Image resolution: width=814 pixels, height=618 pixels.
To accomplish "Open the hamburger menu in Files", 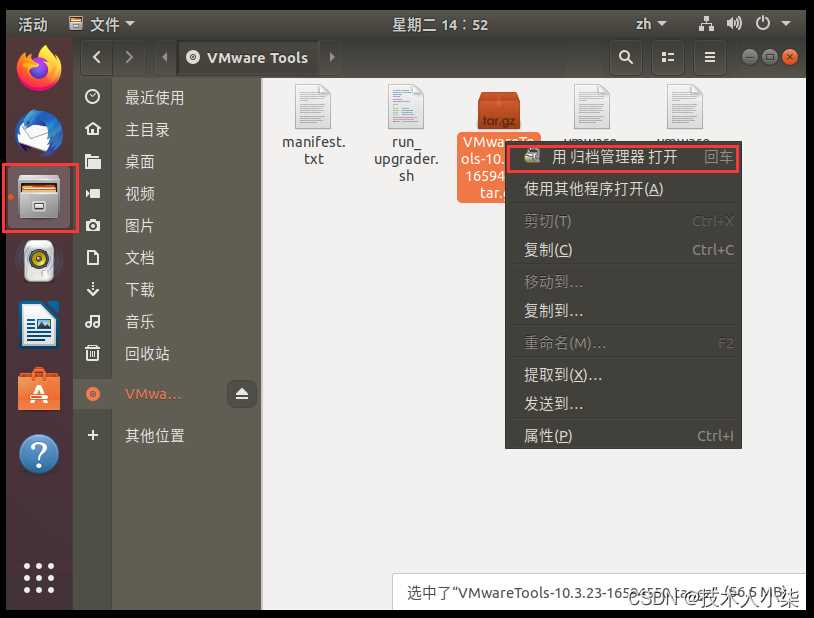I will point(710,57).
